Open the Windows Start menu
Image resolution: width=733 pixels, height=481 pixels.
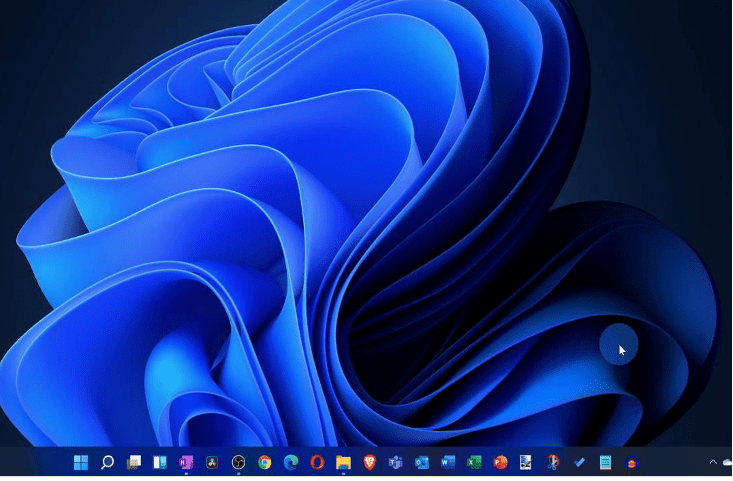pos(81,462)
